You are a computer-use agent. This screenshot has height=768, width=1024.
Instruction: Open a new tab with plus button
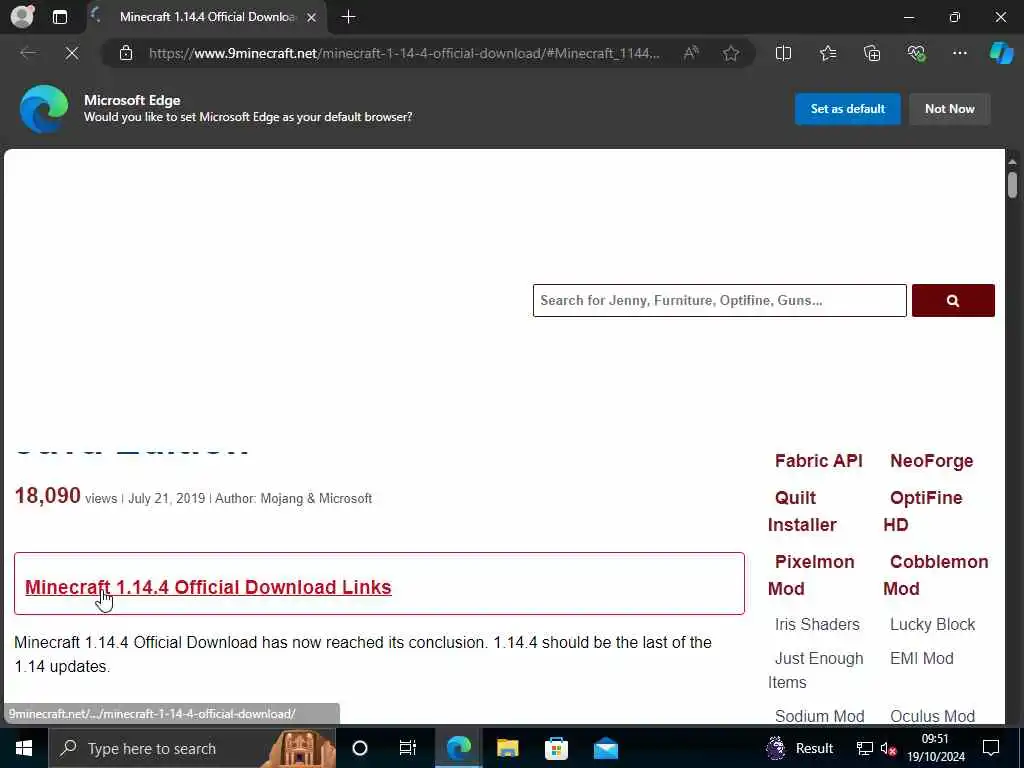[349, 17]
